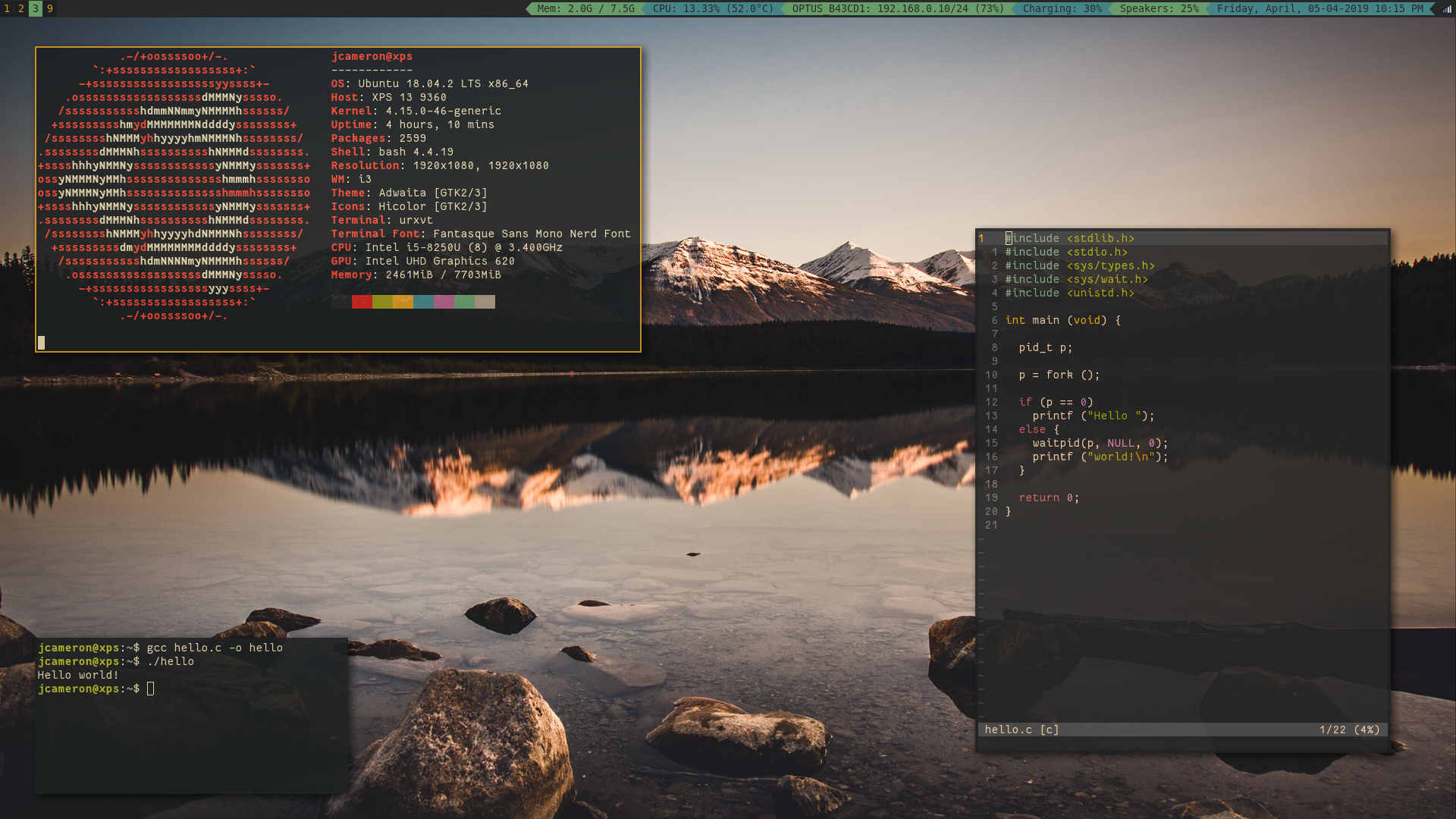Screen dimensions: 1456x819
Task: Click the purple color block in neofetch
Action: point(444,302)
